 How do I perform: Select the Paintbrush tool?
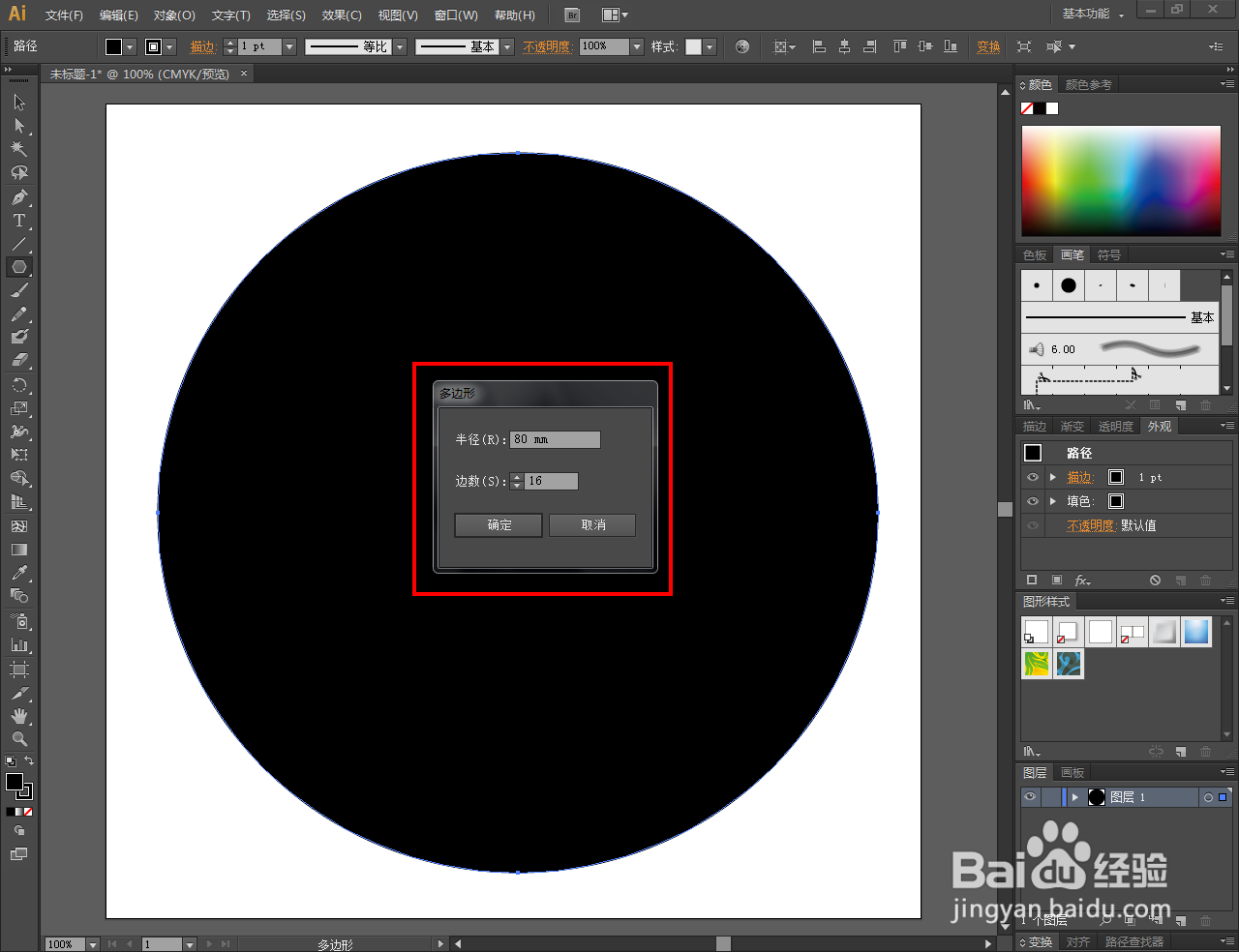[19, 290]
